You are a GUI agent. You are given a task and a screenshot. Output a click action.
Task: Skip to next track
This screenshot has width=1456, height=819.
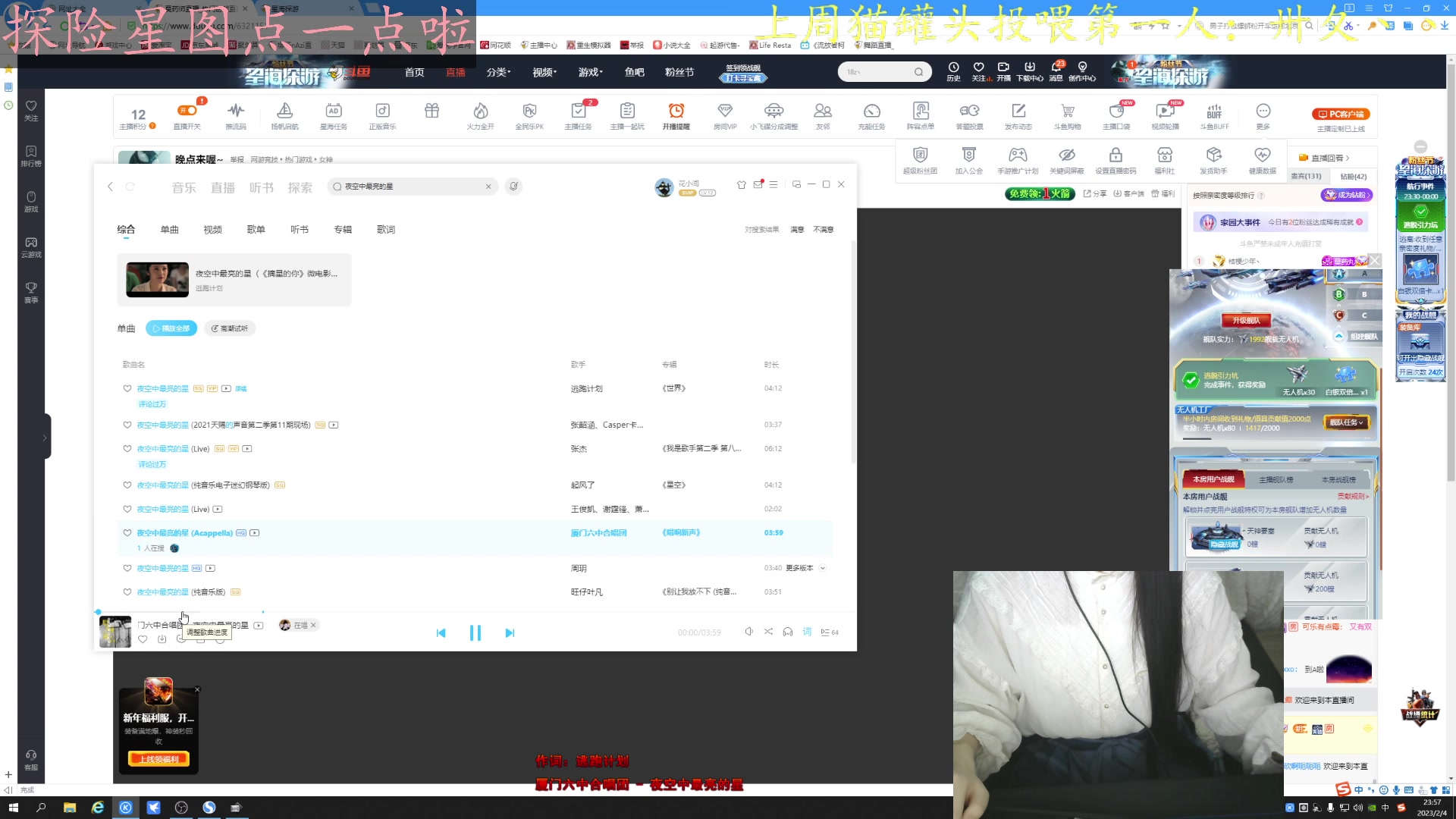pos(510,632)
